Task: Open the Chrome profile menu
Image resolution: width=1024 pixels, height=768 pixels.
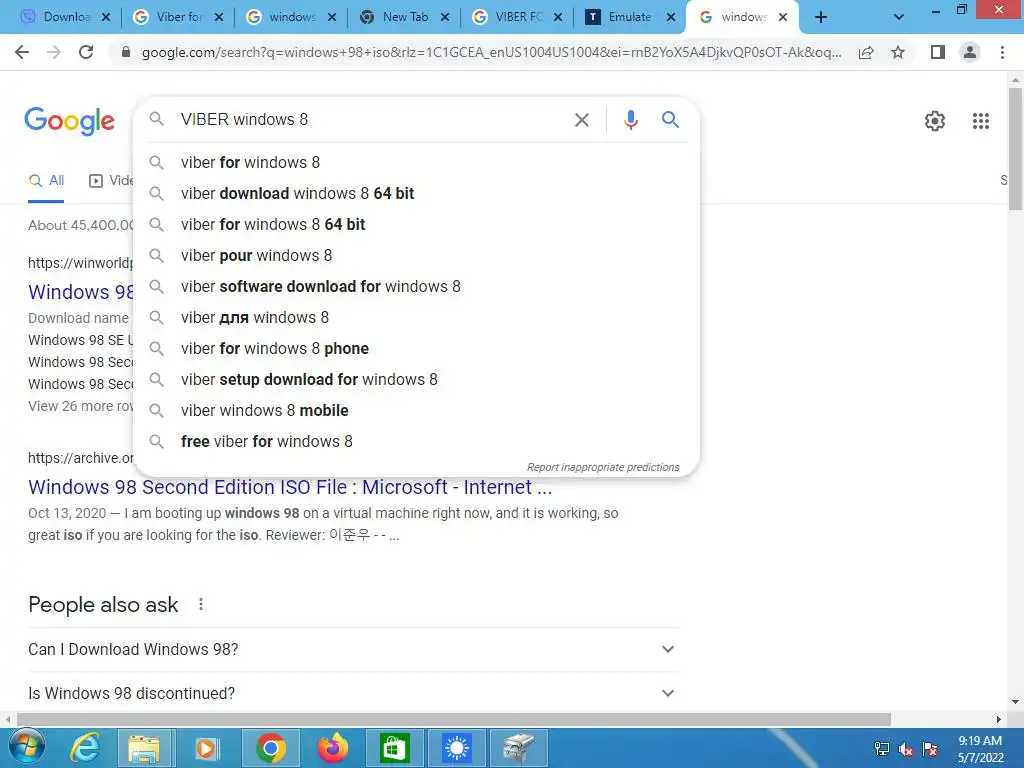Action: (970, 52)
